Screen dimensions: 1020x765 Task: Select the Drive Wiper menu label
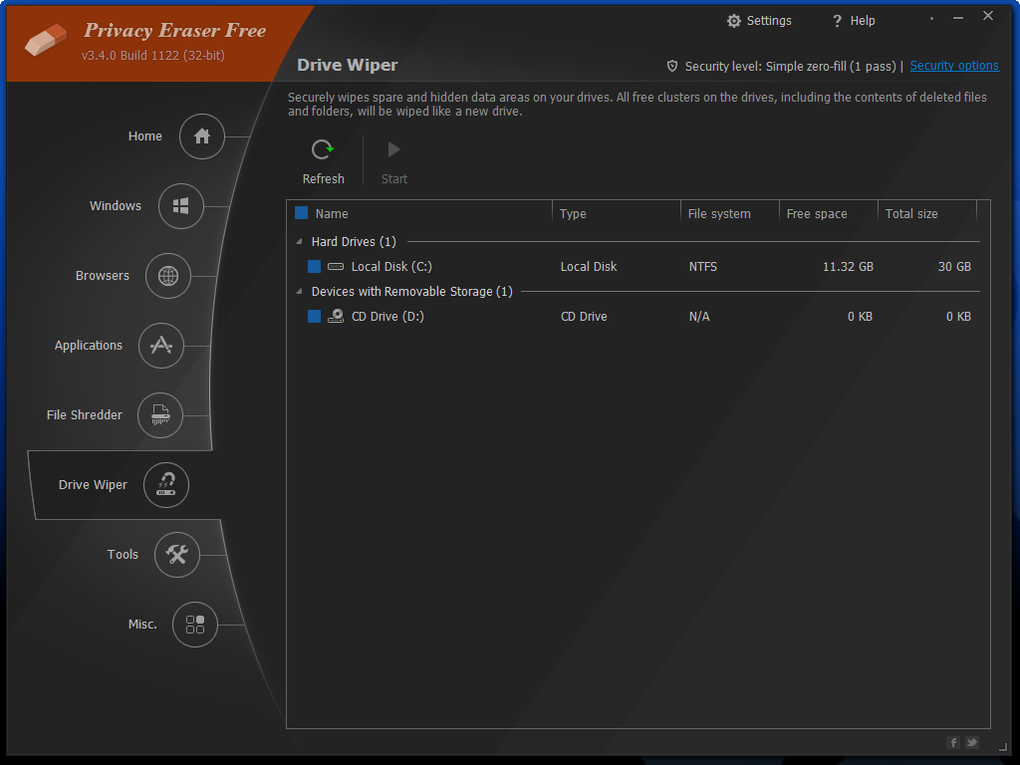point(93,485)
